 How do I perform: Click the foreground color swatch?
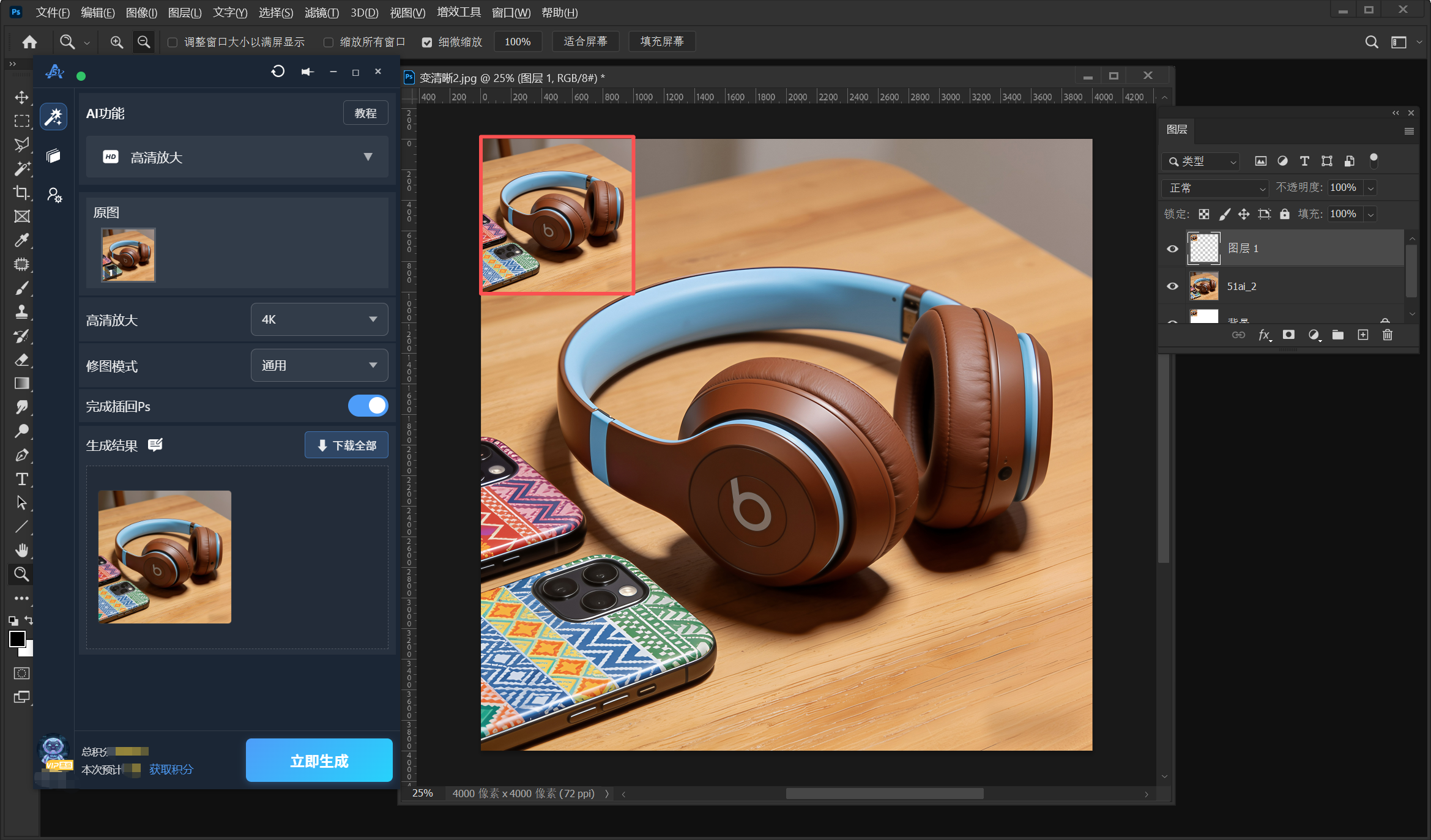click(17, 639)
